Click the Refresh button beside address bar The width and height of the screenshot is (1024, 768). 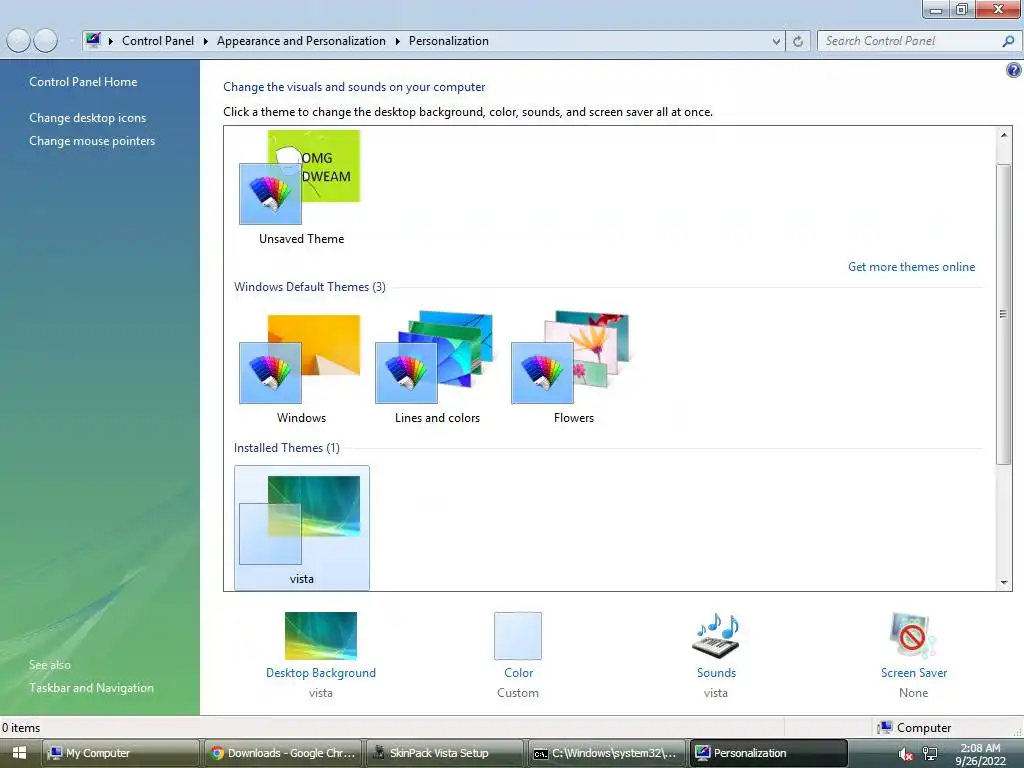tap(798, 41)
